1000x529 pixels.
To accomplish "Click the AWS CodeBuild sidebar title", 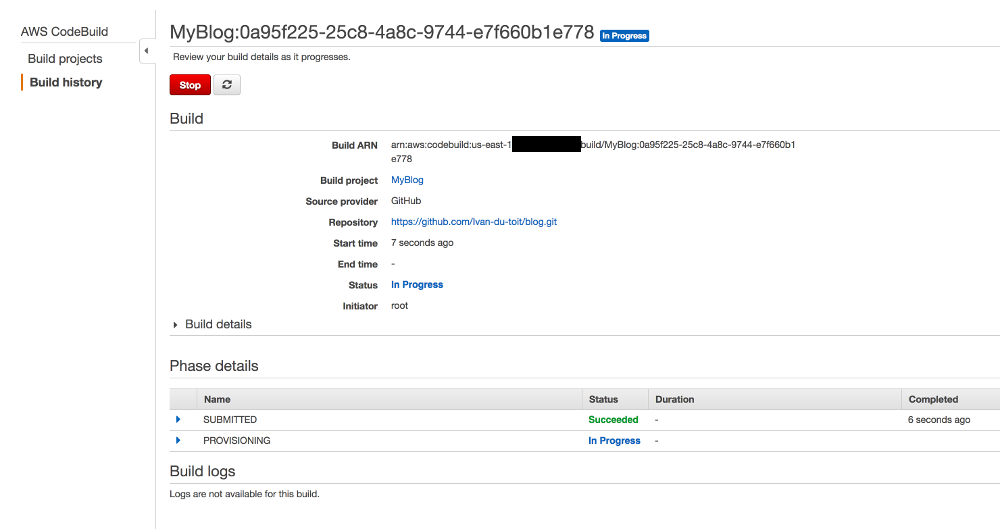I will (64, 32).
